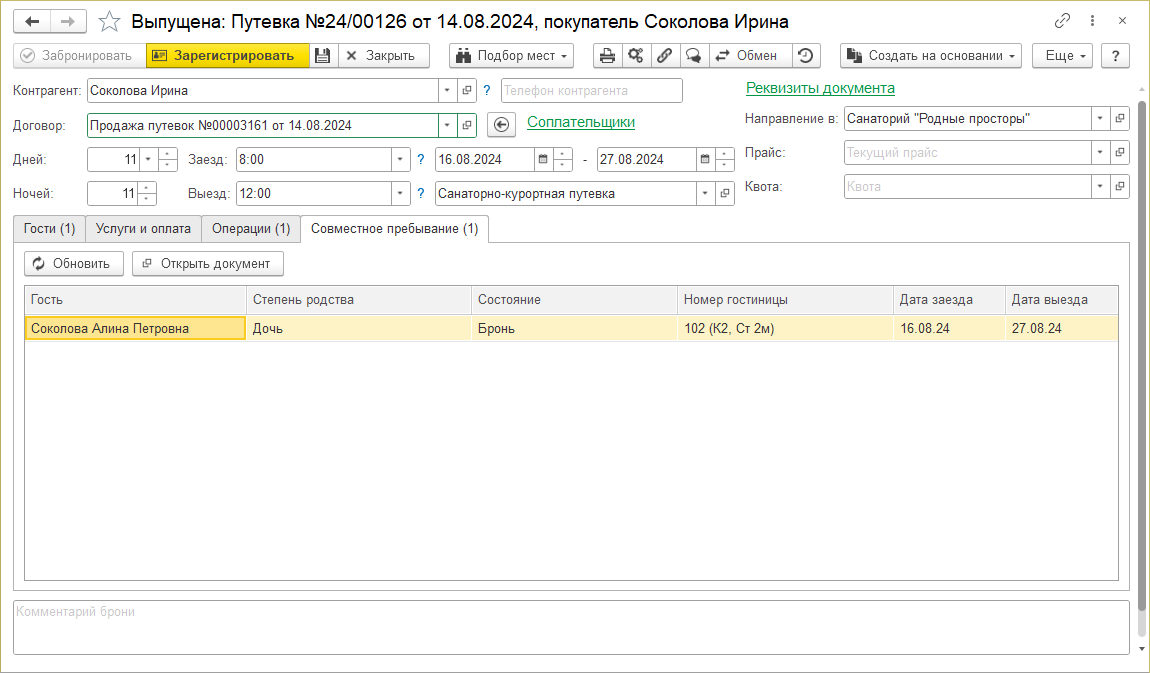Switch to Операции (1) tab
1150x673 pixels.
click(251, 229)
